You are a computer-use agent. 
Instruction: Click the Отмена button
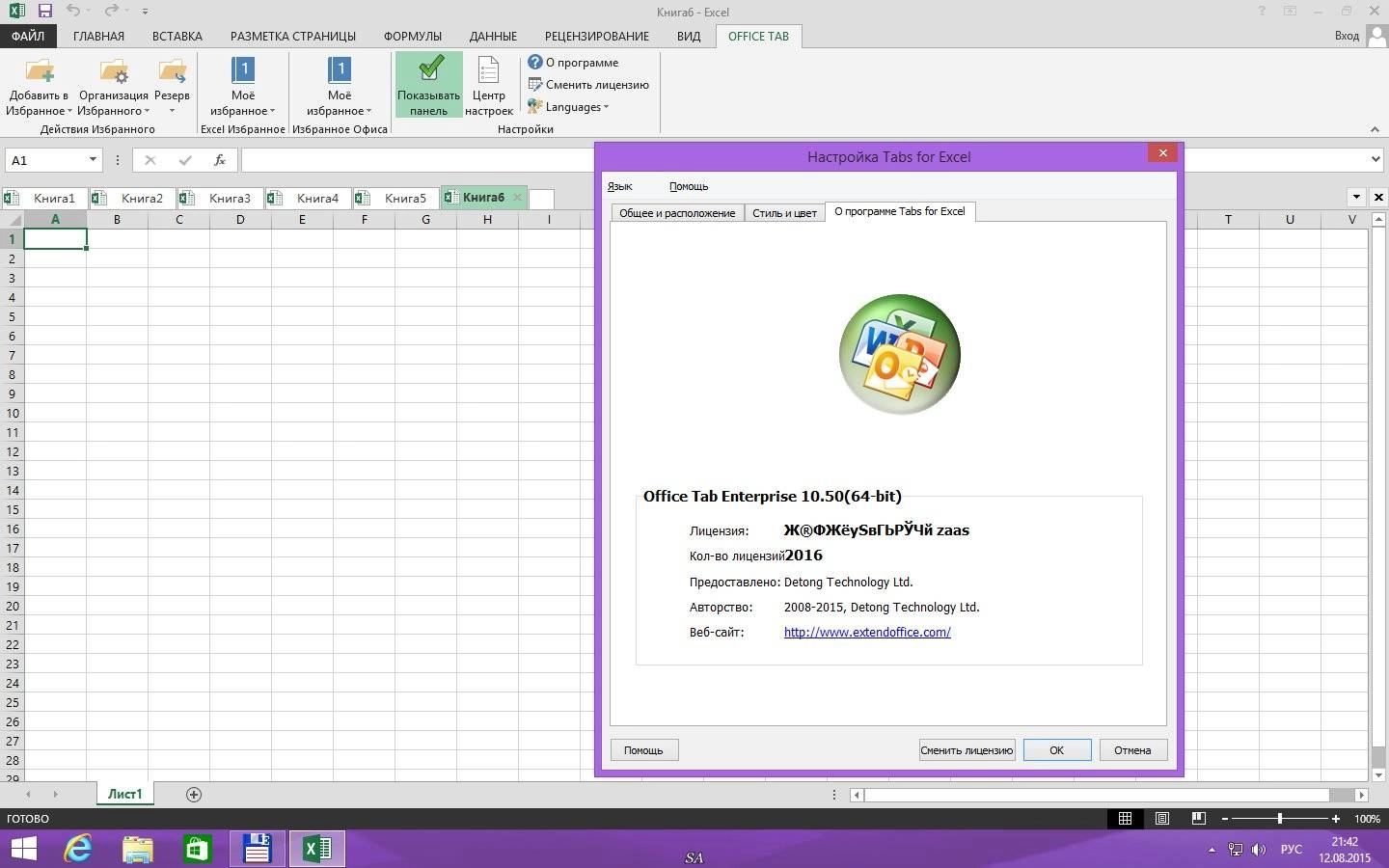1133,750
